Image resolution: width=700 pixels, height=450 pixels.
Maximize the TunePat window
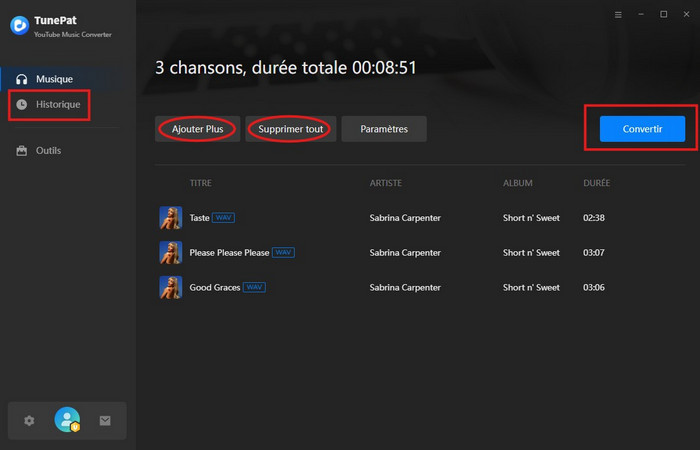pyautogui.click(x=663, y=15)
